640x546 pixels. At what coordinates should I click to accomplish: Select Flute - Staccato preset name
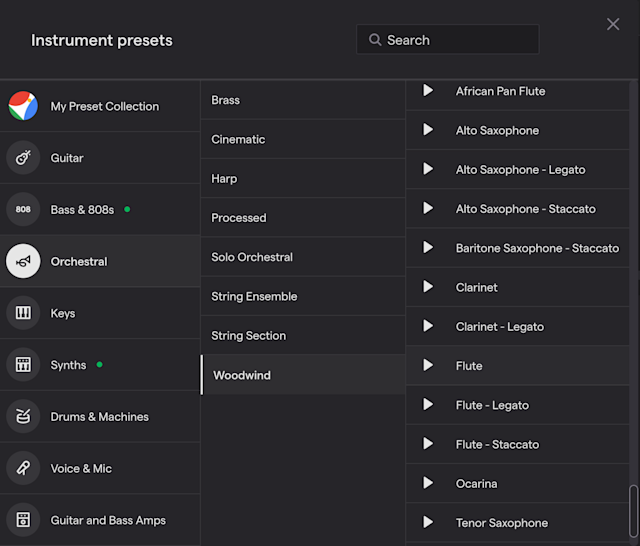tap(497, 444)
